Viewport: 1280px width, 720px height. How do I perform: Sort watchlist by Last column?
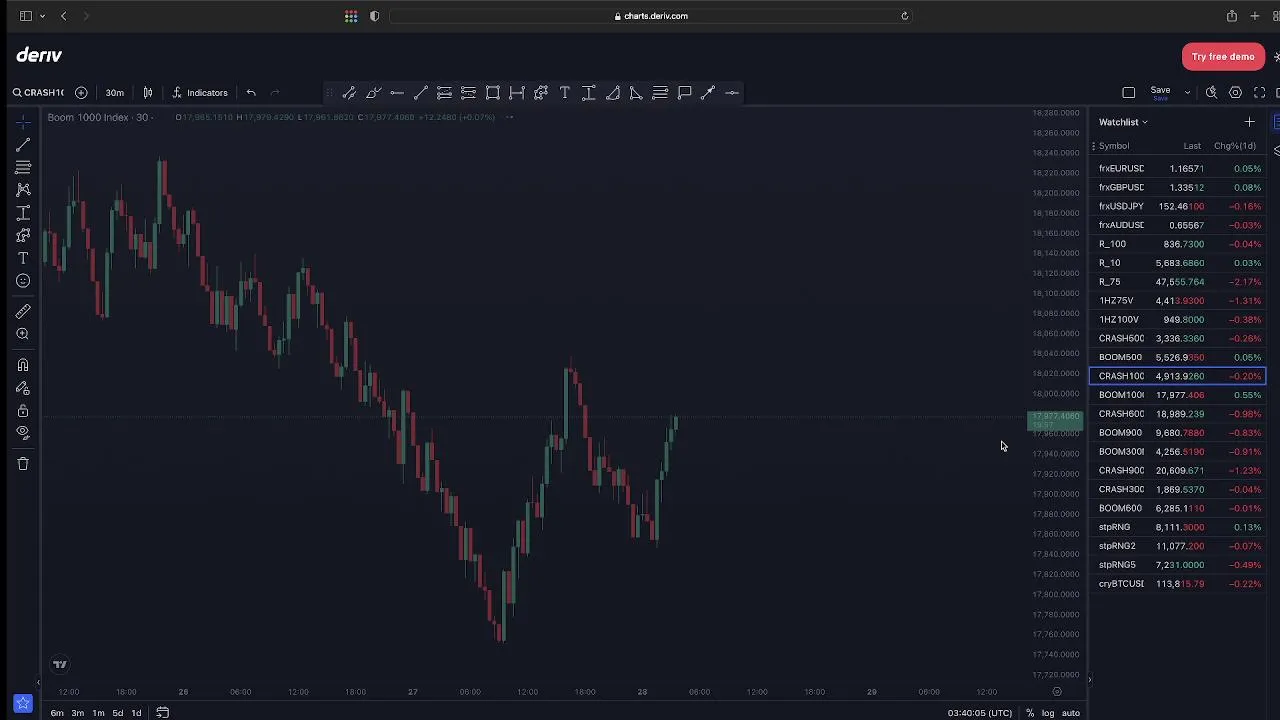click(1192, 146)
